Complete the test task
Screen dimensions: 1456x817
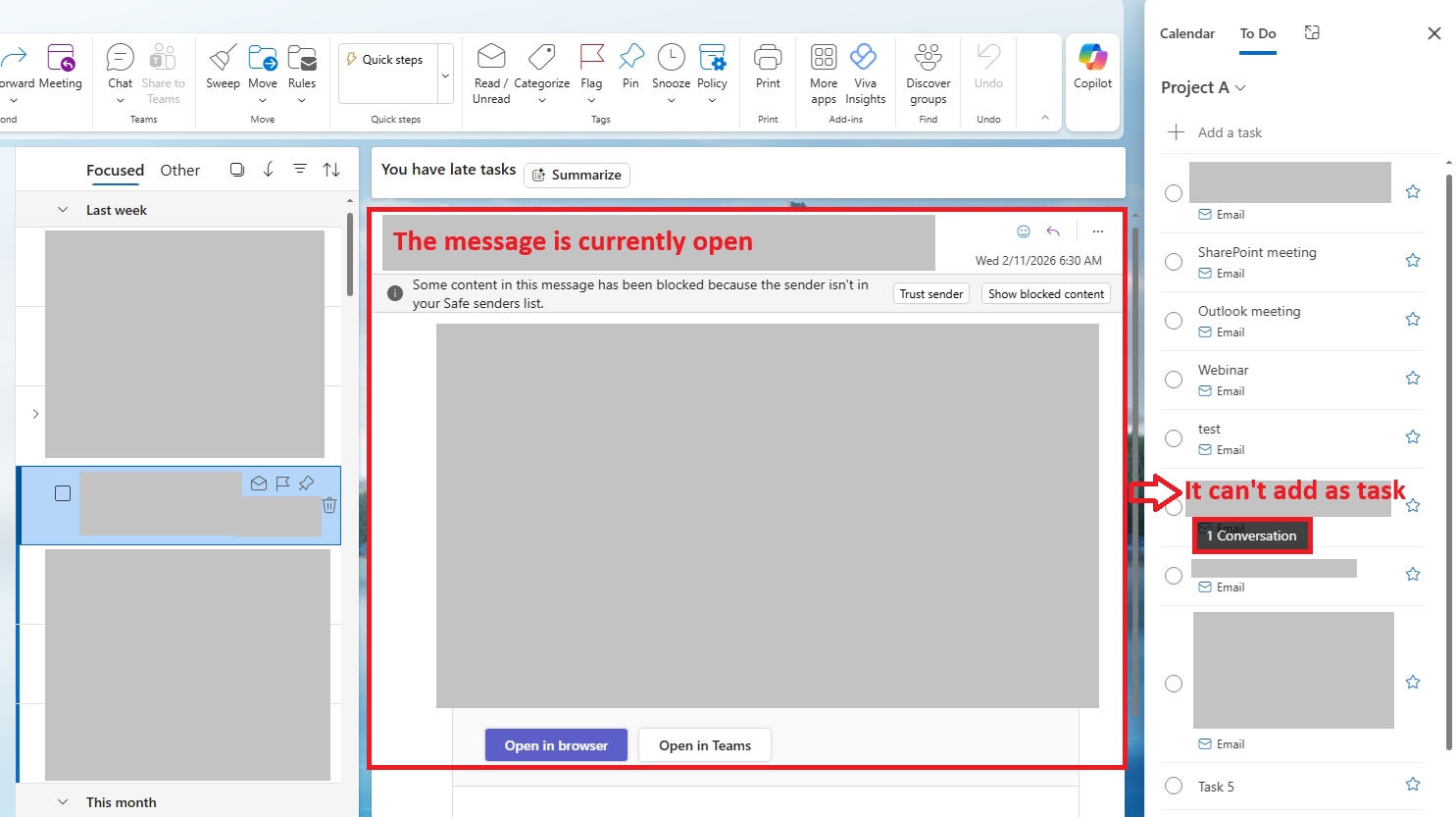[1174, 438]
